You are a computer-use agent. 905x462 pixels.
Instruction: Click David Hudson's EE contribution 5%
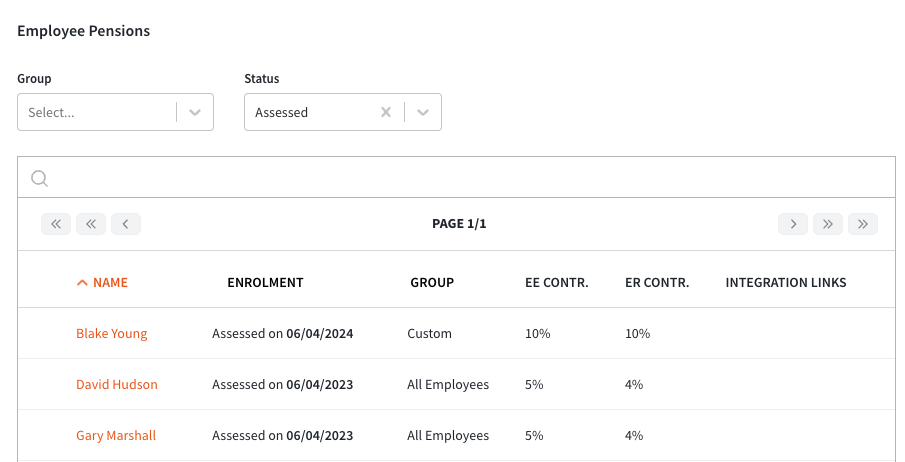point(534,385)
